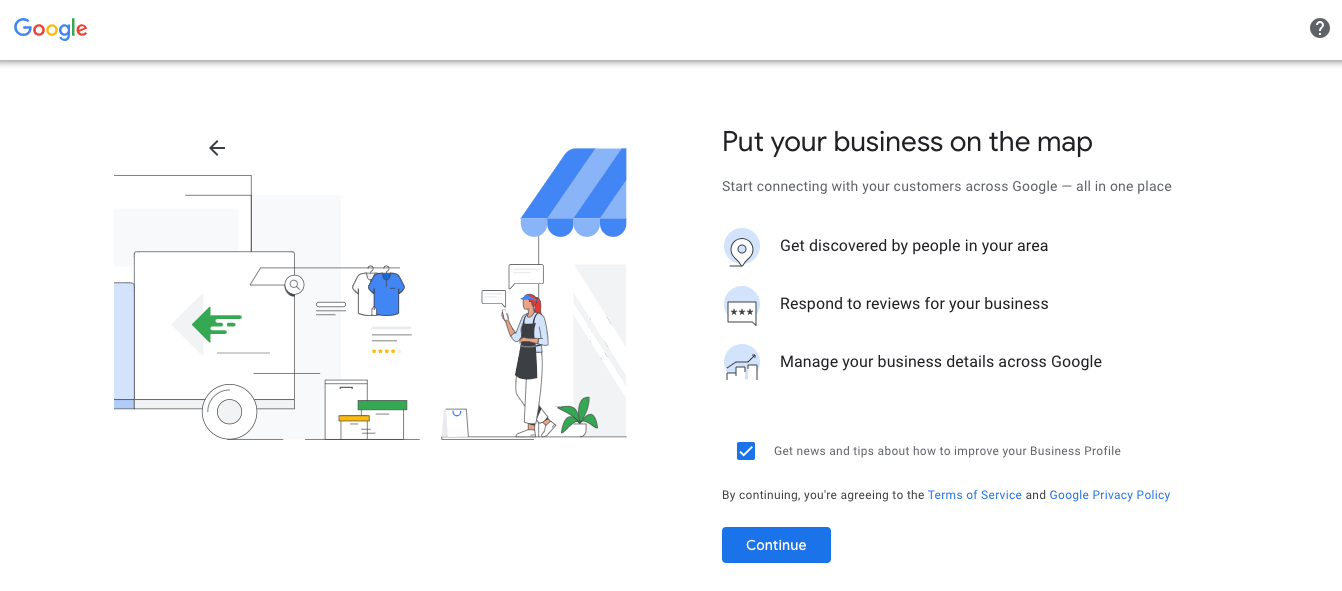Open the Terms of Service link
Image resolution: width=1342 pixels, height=591 pixels.
point(975,495)
